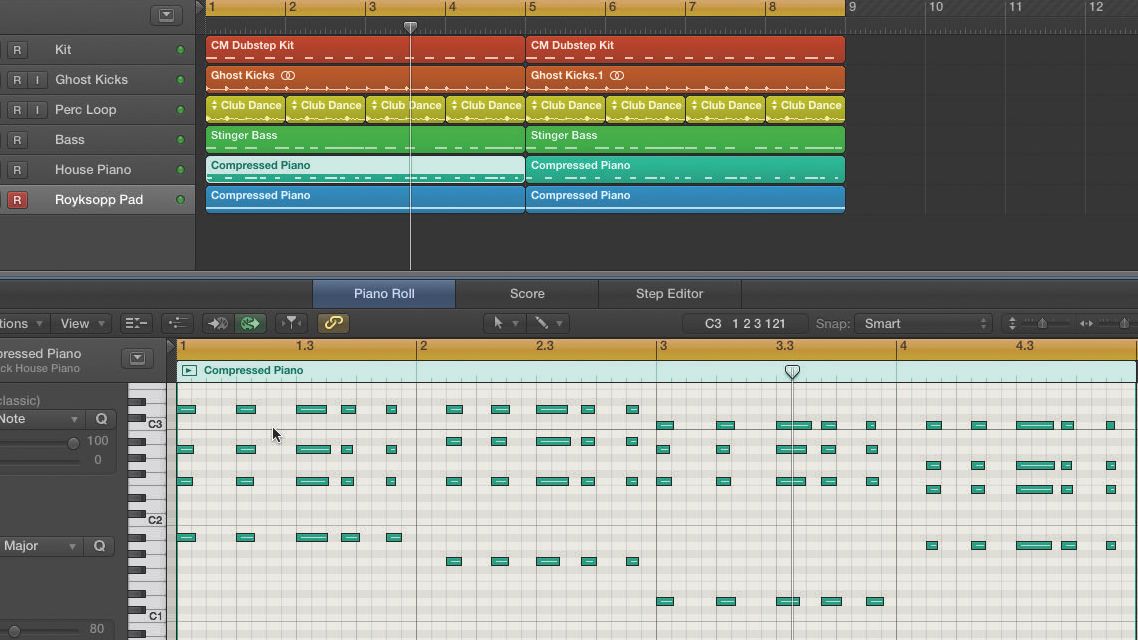
Task: Click the Q quantize button beside Note
Action: pos(100,418)
